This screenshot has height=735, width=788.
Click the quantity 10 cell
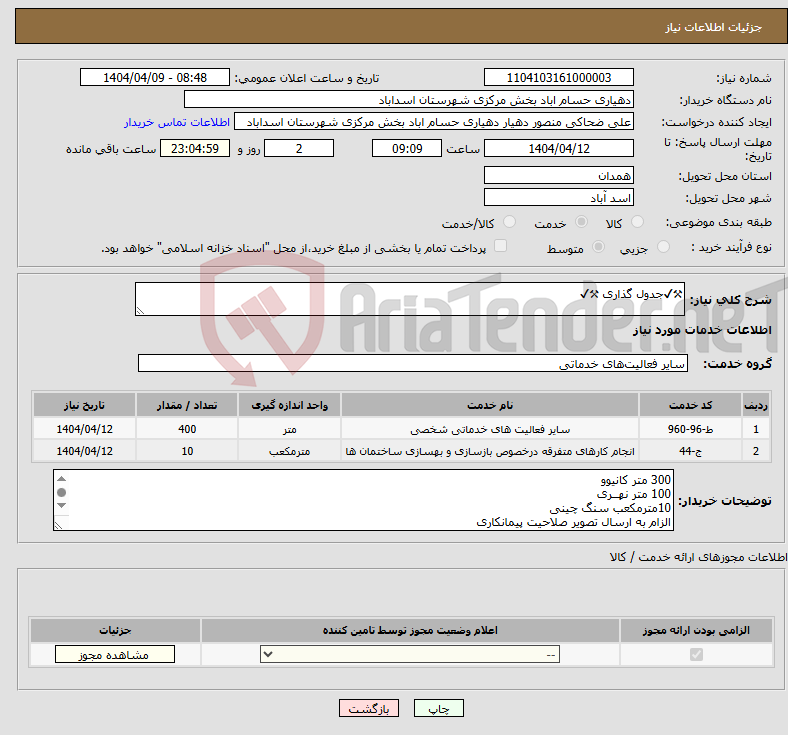187,451
